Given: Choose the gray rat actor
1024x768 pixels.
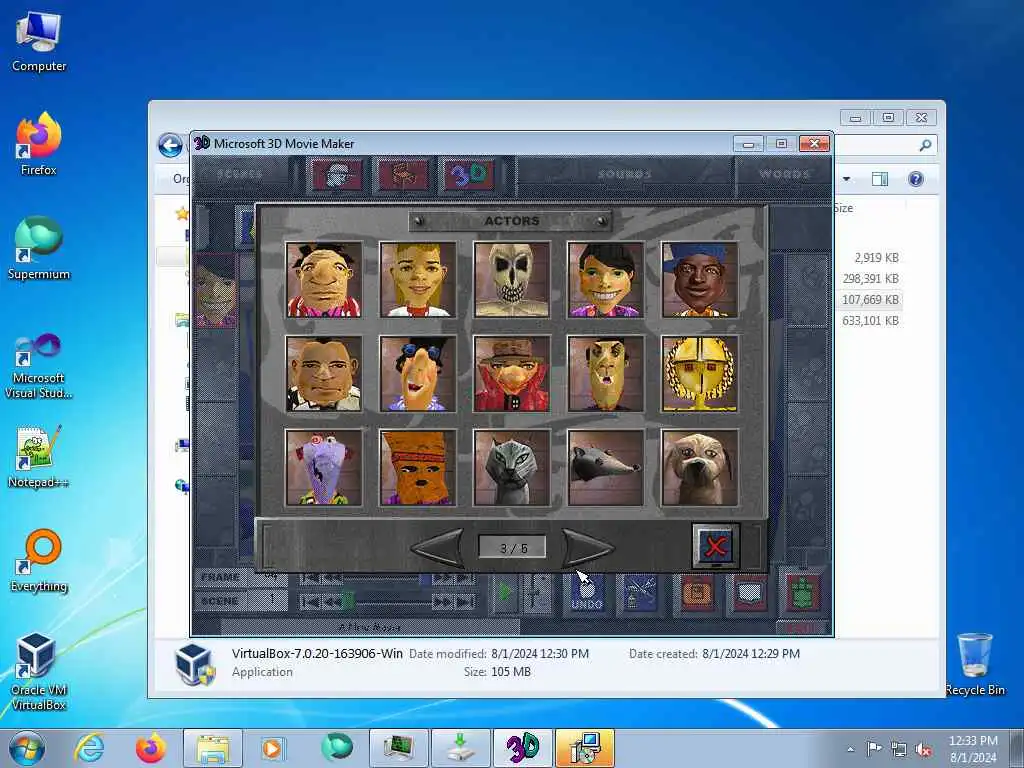Looking at the screenshot, I should click(605, 468).
